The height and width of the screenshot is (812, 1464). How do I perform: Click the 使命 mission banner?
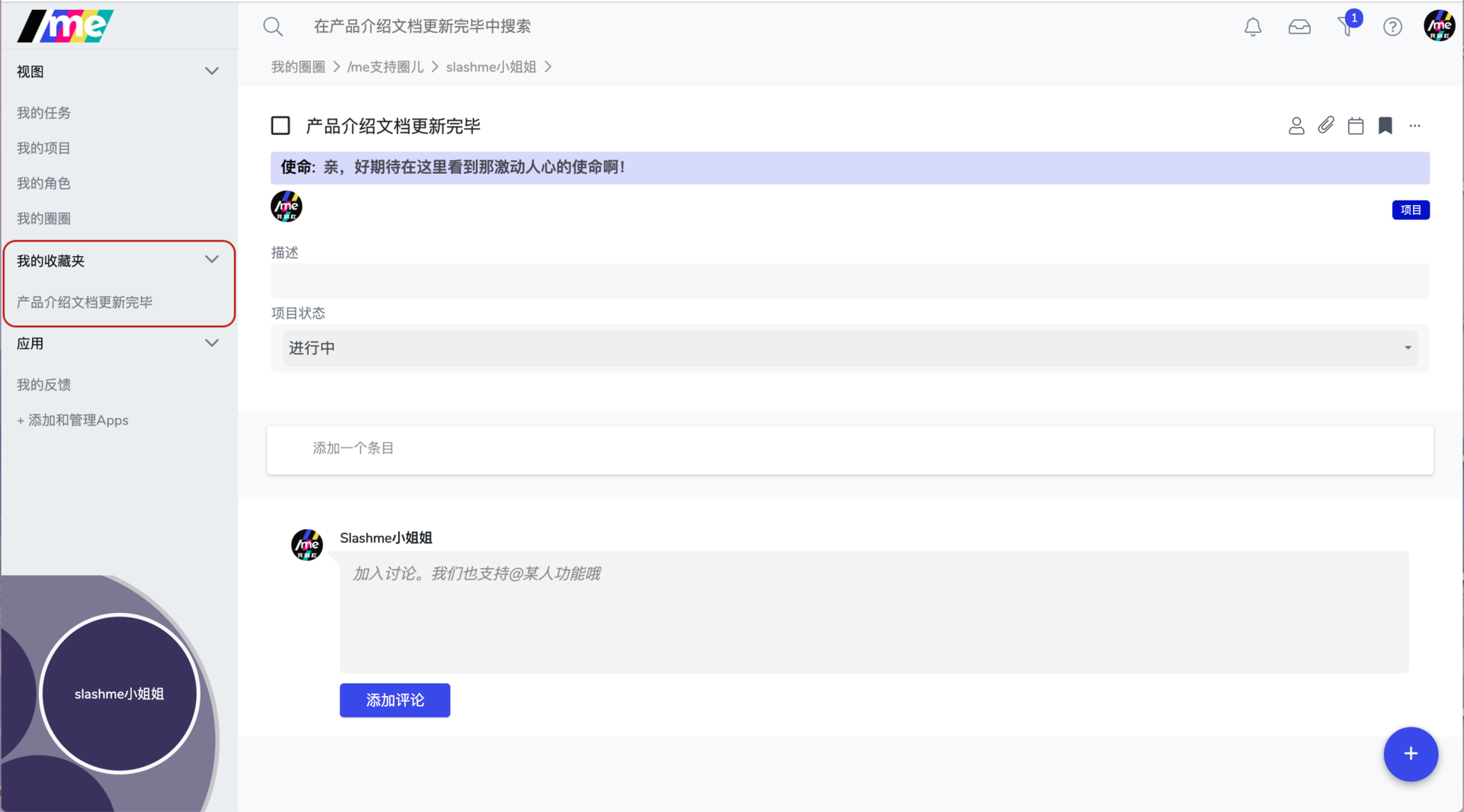tap(850, 168)
